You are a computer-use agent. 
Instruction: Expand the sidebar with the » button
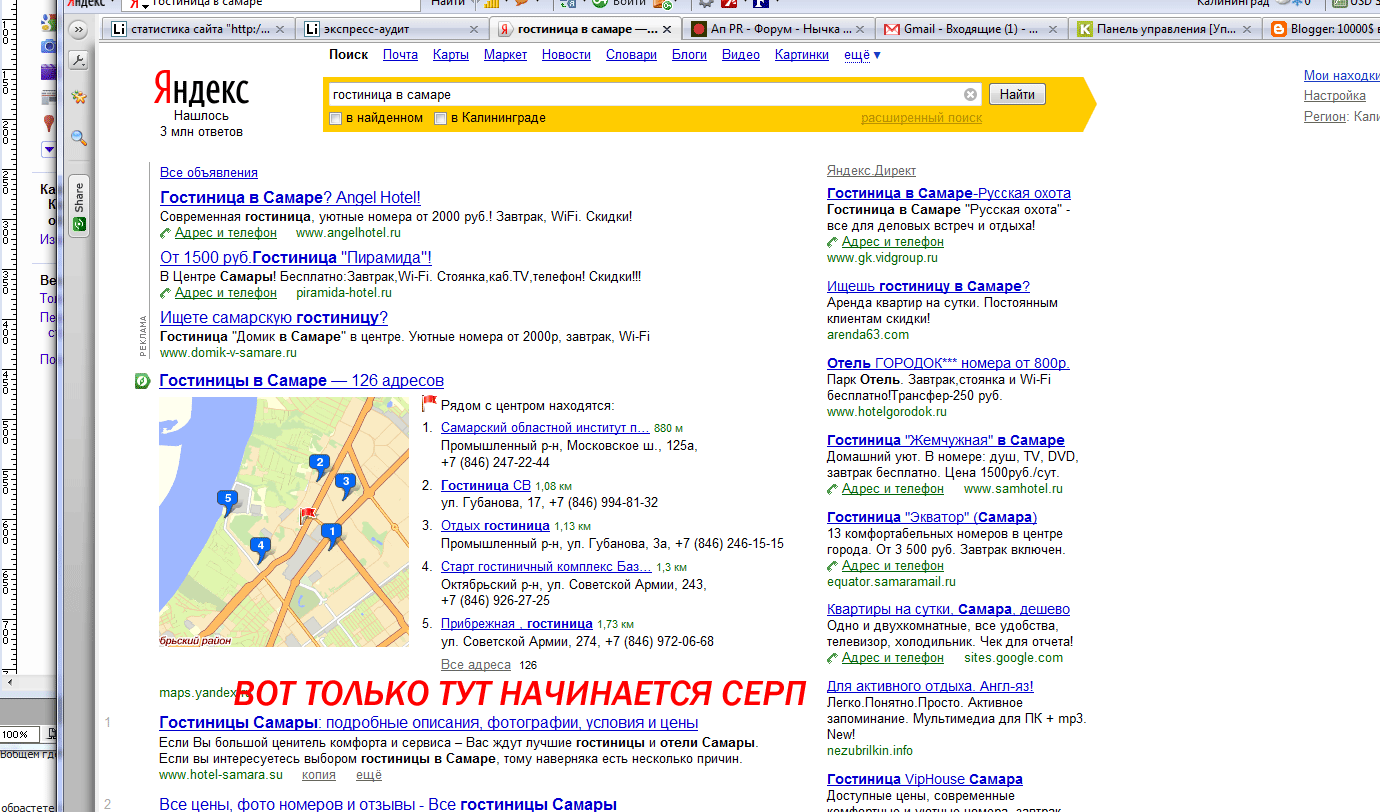78,31
